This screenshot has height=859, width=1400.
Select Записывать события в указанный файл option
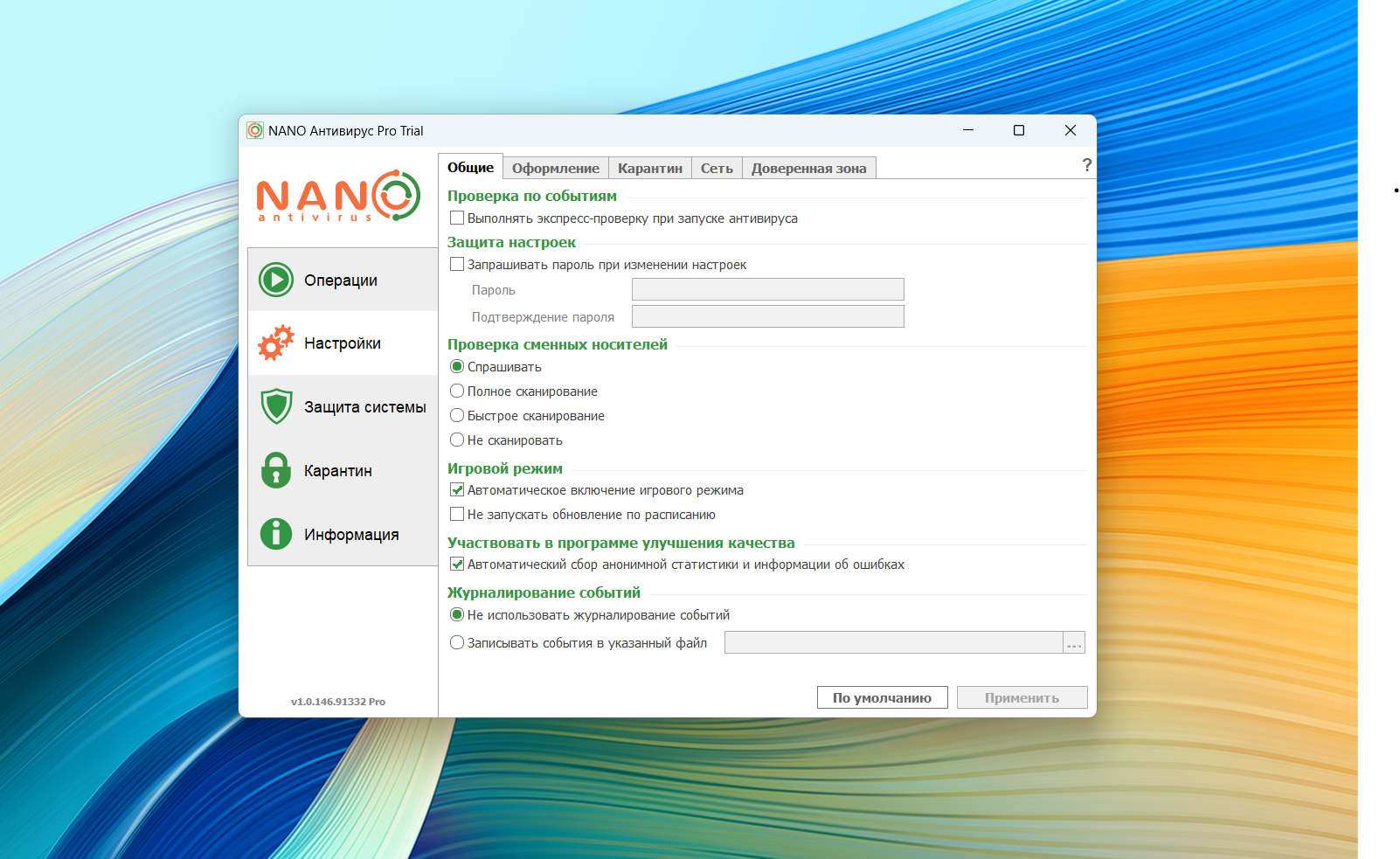point(457,643)
